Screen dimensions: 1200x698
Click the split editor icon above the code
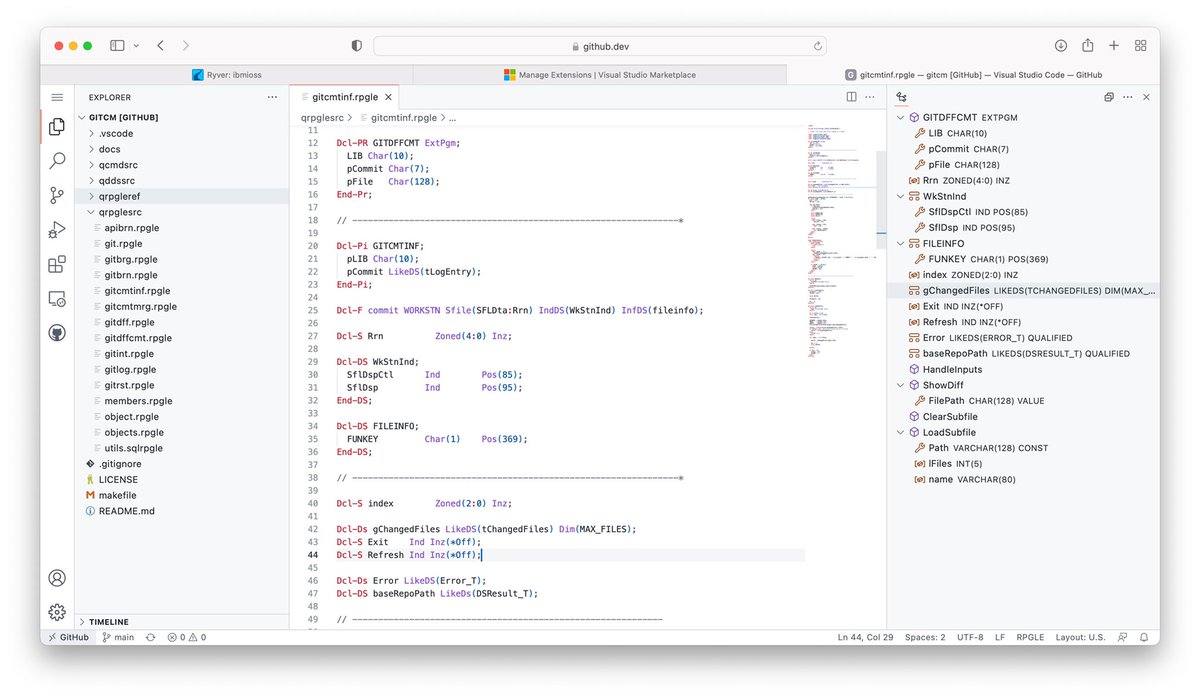click(x=851, y=96)
